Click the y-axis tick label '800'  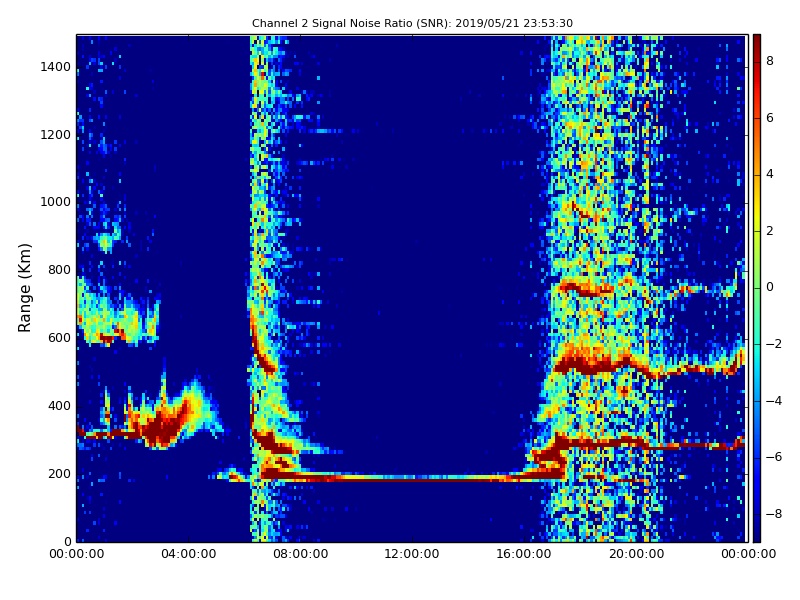60,270
